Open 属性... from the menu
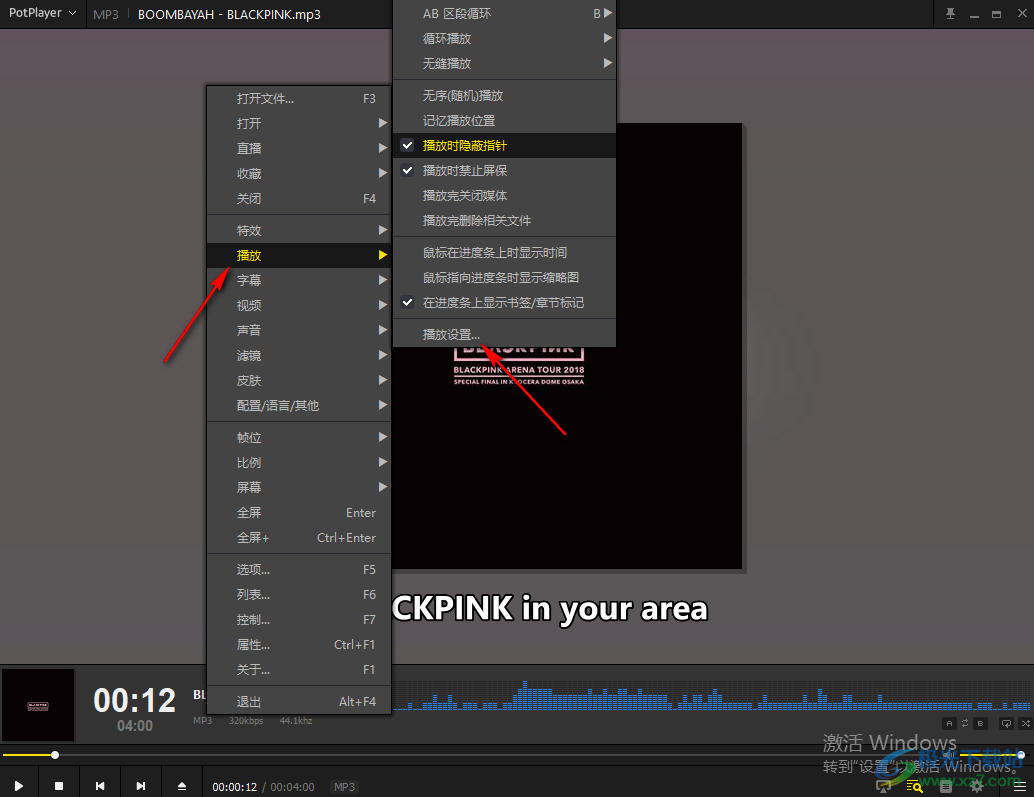The width and height of the screenshot is (1034, 797). click(299, 644)
